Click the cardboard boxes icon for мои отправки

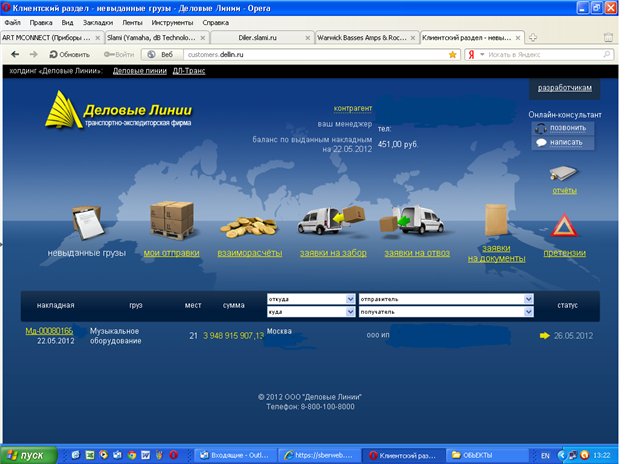click(172, 220)
